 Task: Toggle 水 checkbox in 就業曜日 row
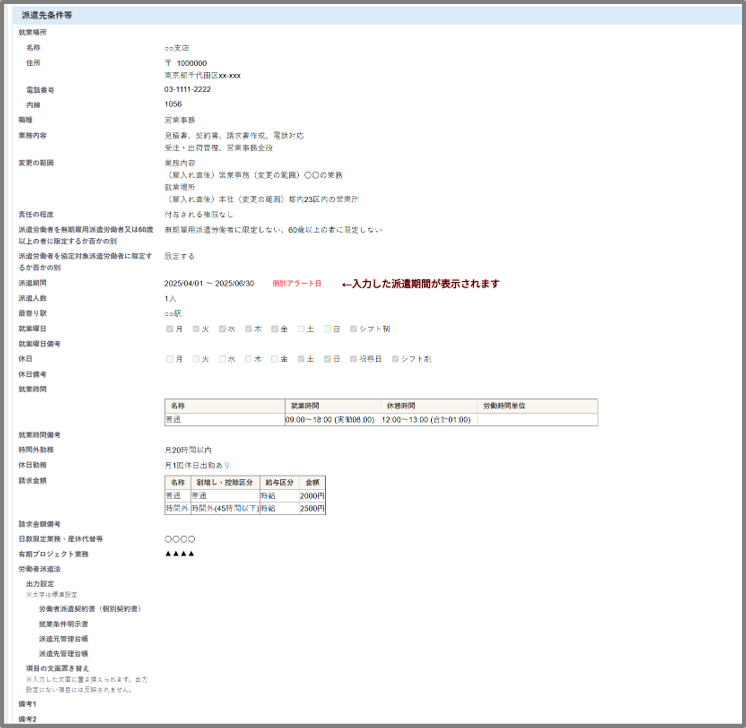point(222,329)
